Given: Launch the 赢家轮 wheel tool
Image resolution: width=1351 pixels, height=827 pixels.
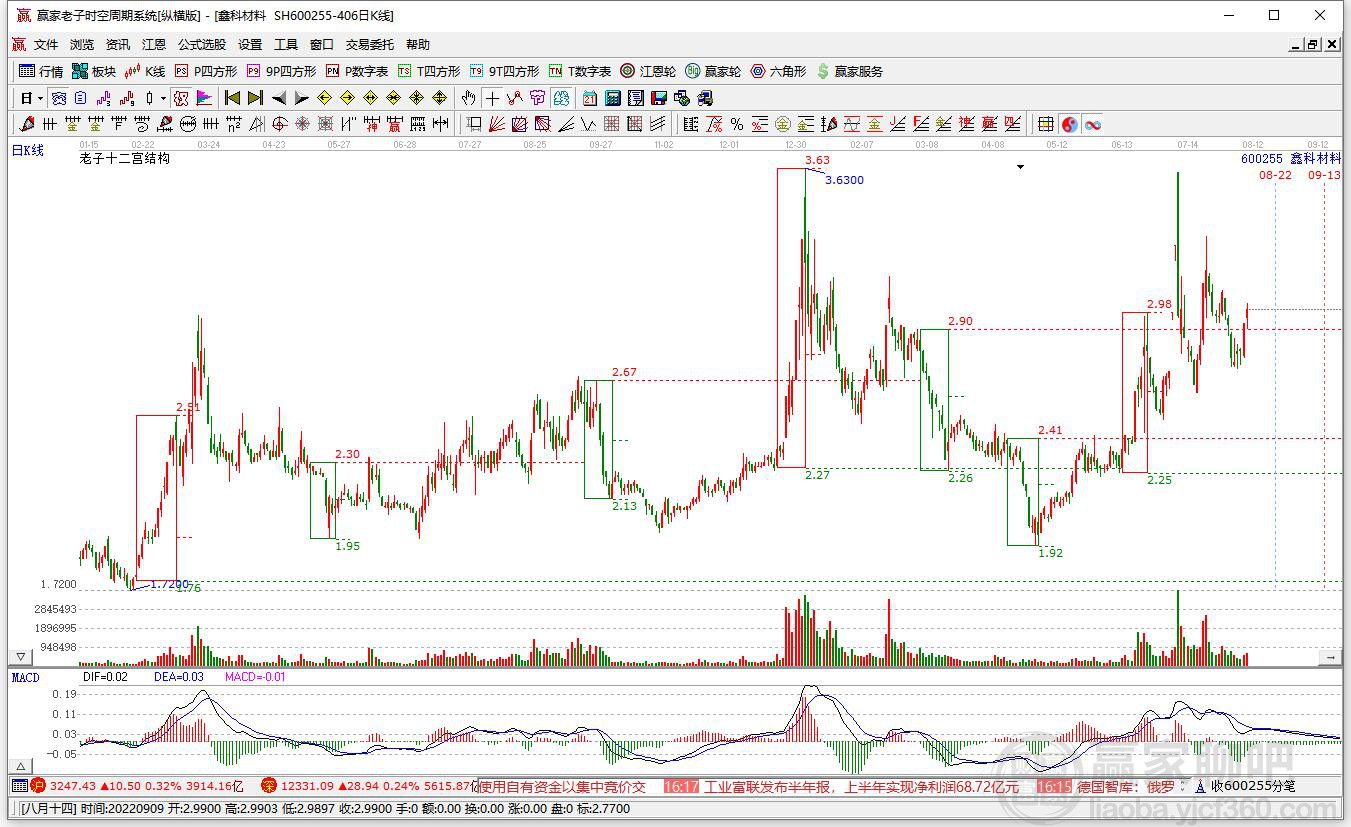Looking at the screenshot, I should click(x=713, y=71).
